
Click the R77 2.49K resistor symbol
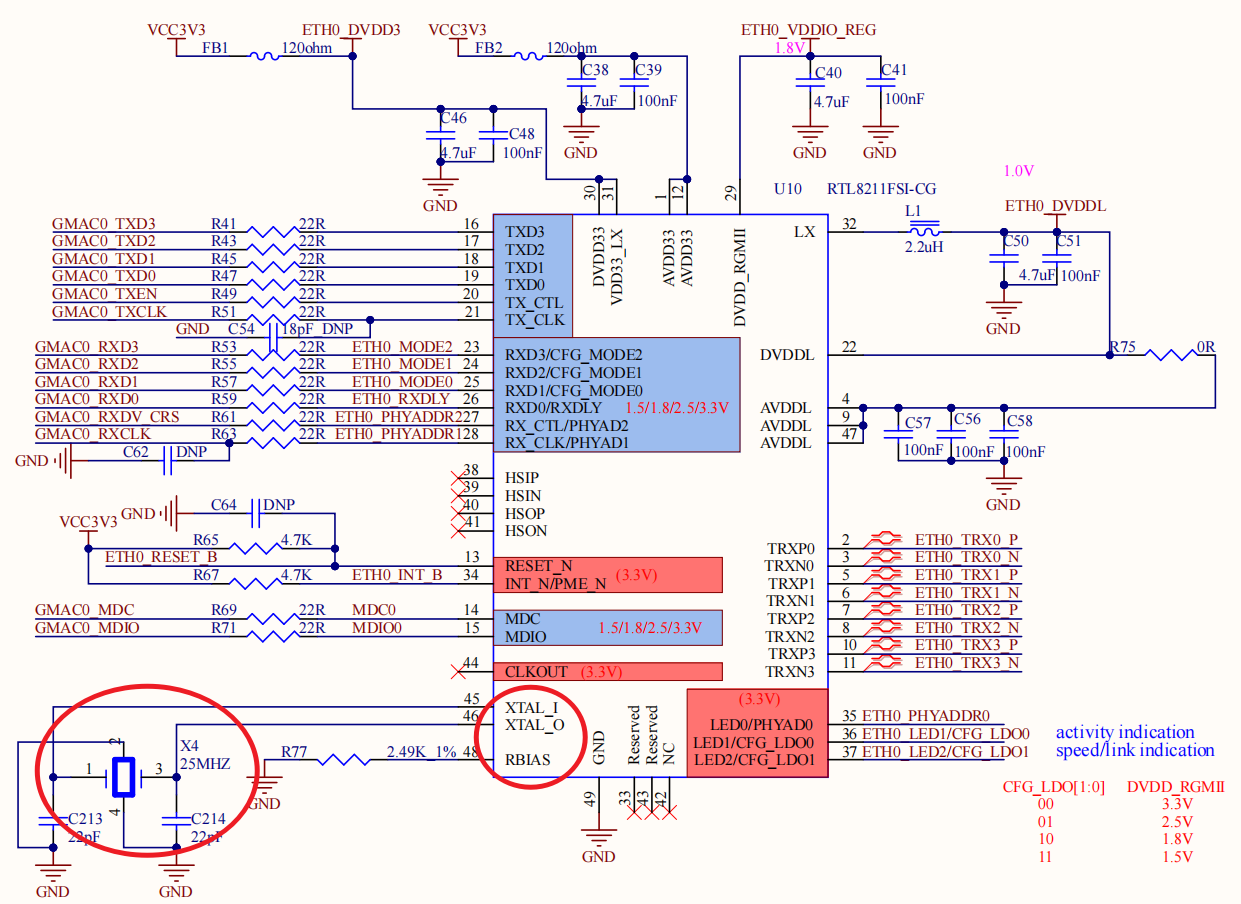[x=343, y=761]
